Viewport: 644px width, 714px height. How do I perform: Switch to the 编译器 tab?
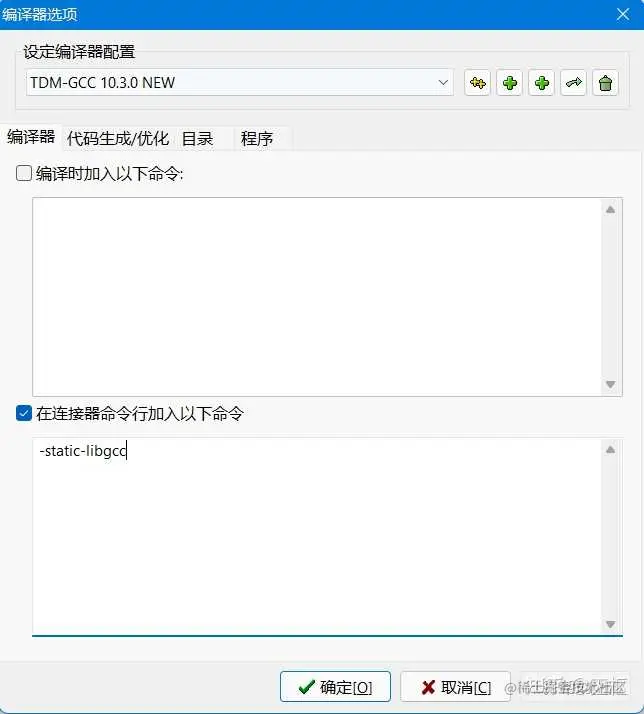coord(31,137)
